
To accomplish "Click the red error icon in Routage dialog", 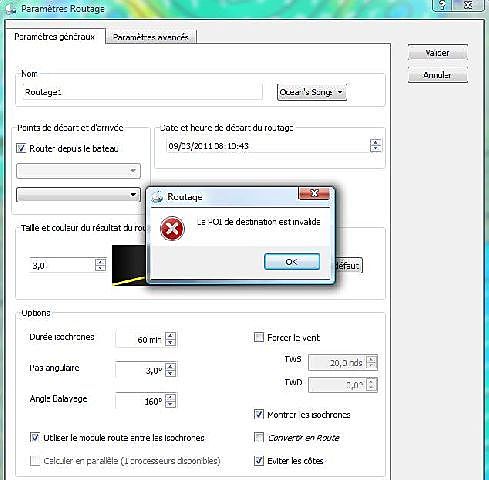I will point(172,228).
